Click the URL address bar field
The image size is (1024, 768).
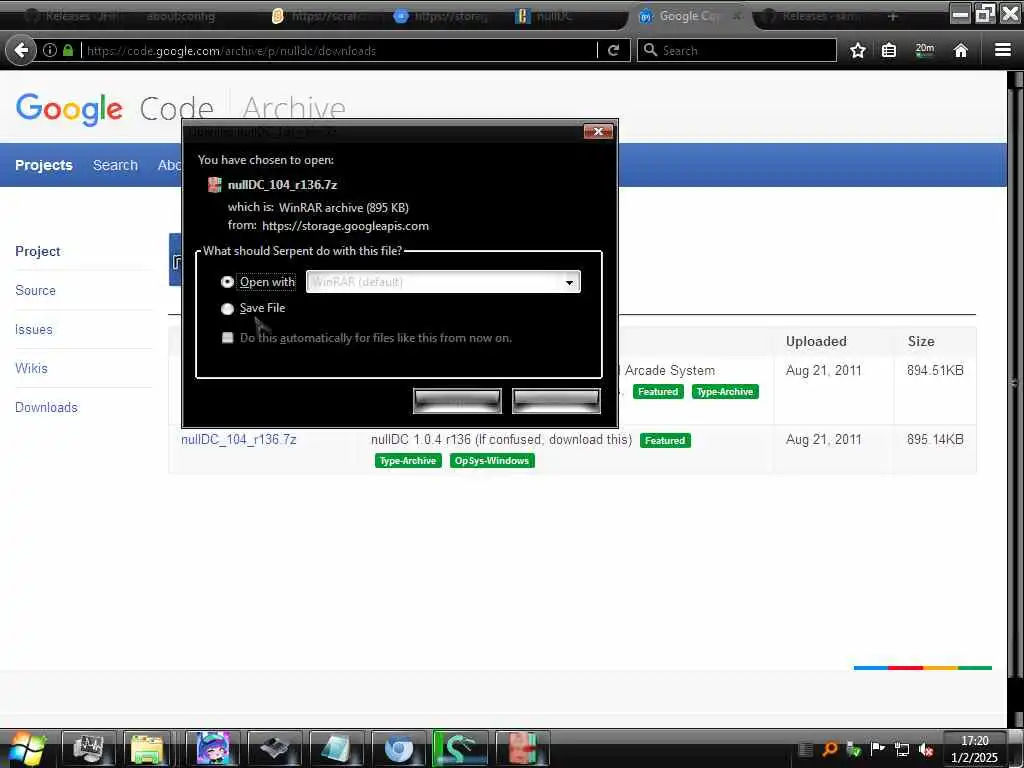pos(340,50)
